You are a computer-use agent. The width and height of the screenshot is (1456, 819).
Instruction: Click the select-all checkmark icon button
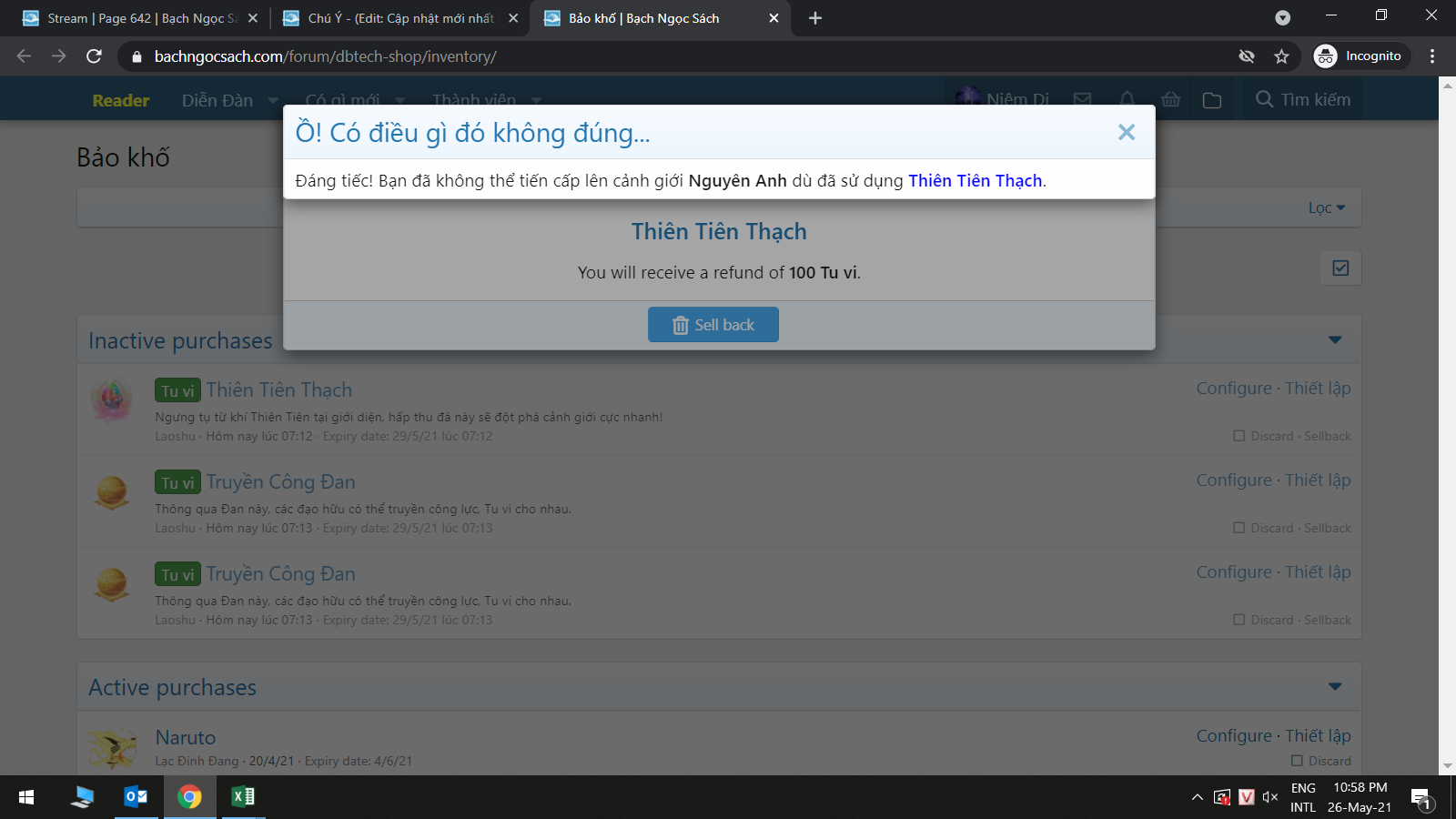coord(1340,268)
